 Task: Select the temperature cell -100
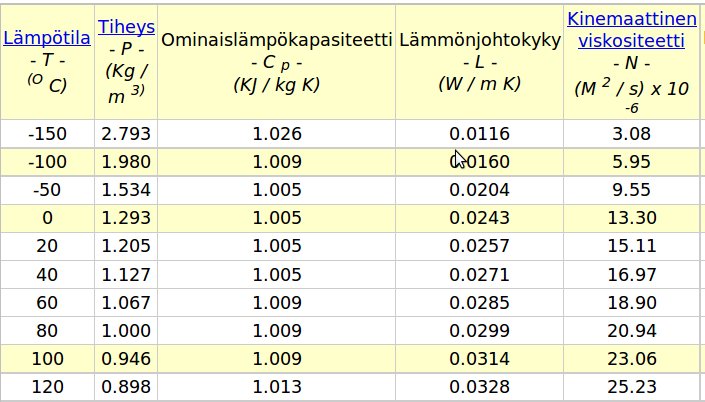[x=47, y=161]
